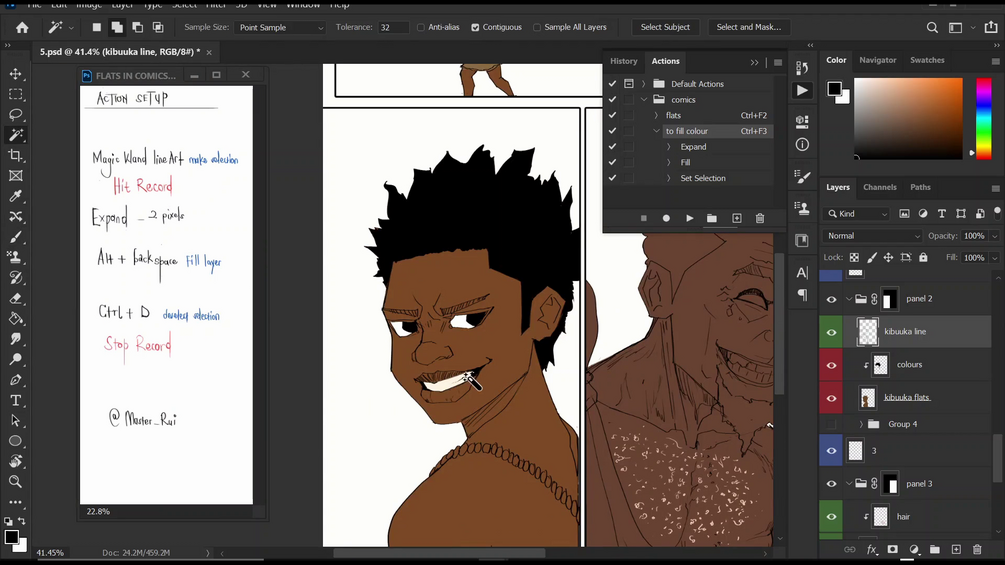Collapse the comics action set
Viewport: 1005px width, 565px height.
[x=644, y=100]
